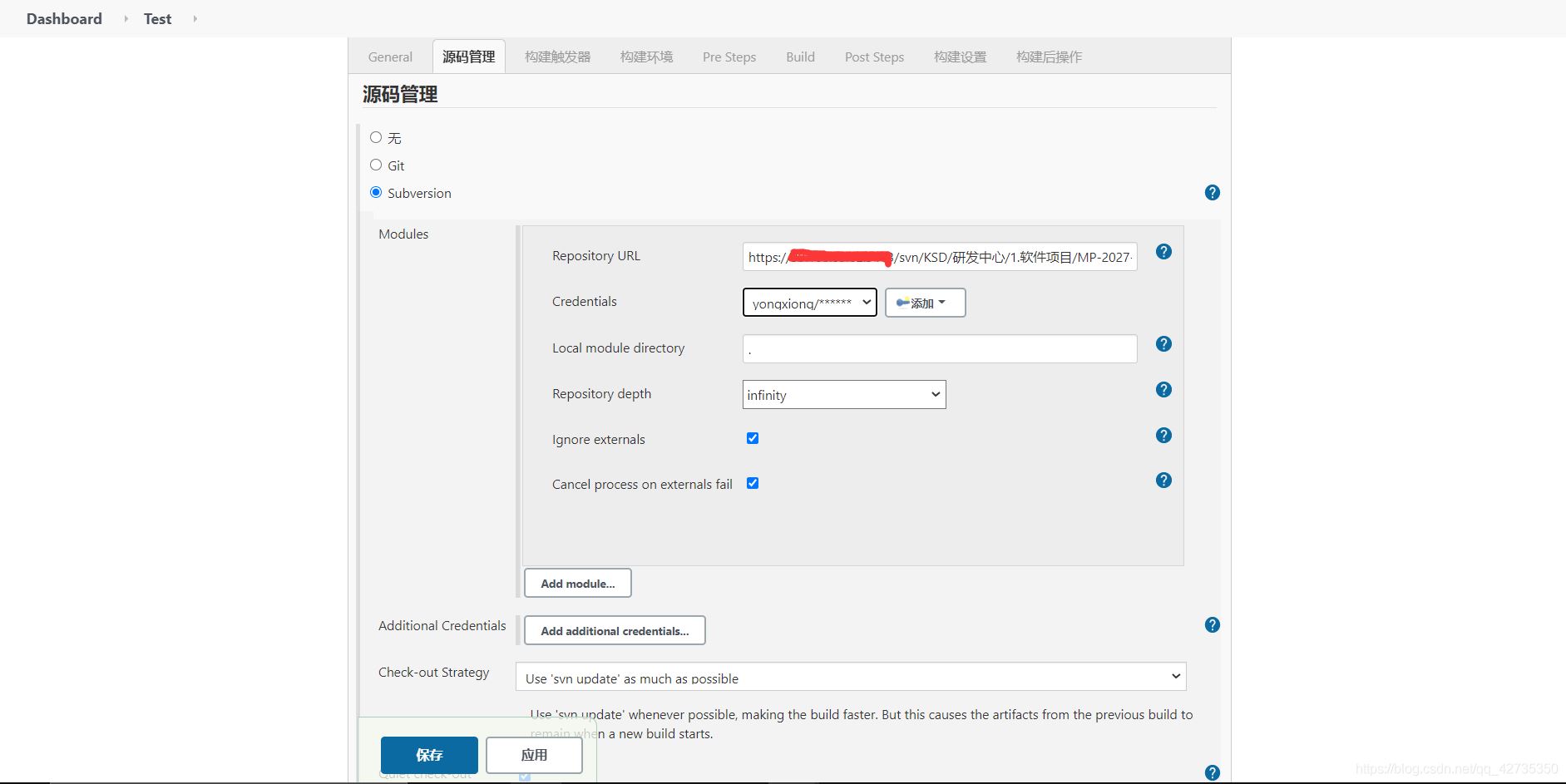The height and width of the screenshot is (784, 1566).
Task: Show help for Cancel process on externals fail
Action: [1163, 481]
